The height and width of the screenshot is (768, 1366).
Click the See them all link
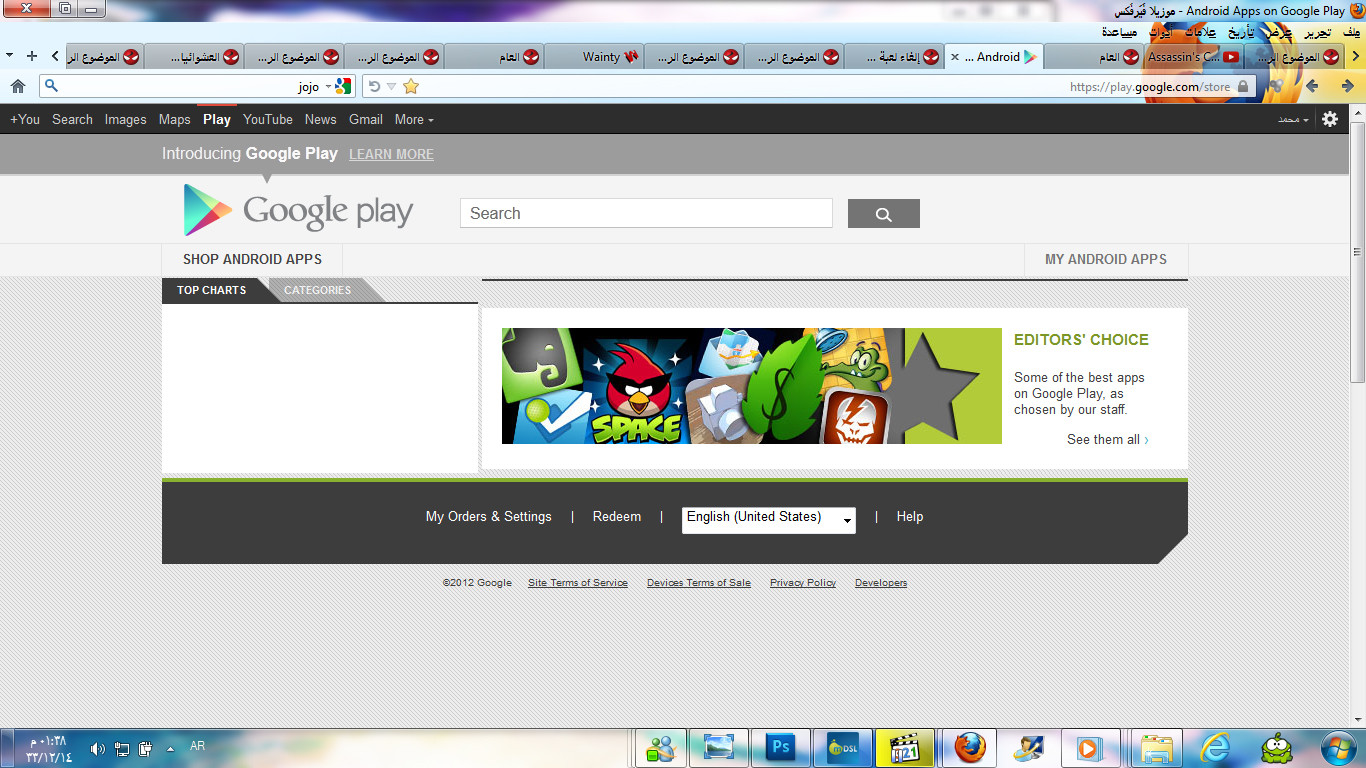(x=1108, y=439)
